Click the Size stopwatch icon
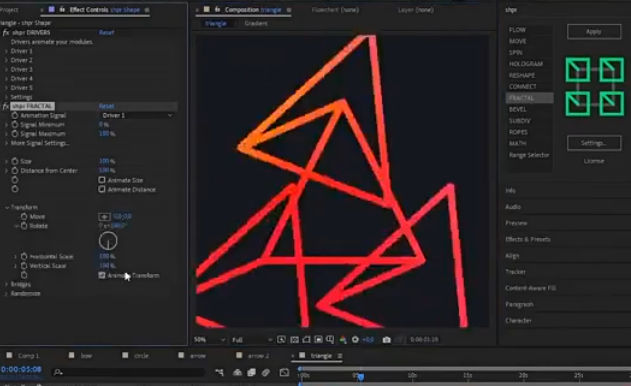 point(15,161)
